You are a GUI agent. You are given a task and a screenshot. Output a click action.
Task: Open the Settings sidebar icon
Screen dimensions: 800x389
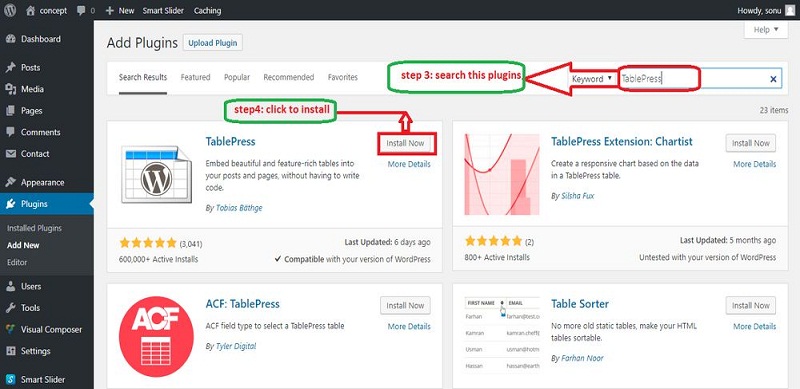tap(11, 351)
